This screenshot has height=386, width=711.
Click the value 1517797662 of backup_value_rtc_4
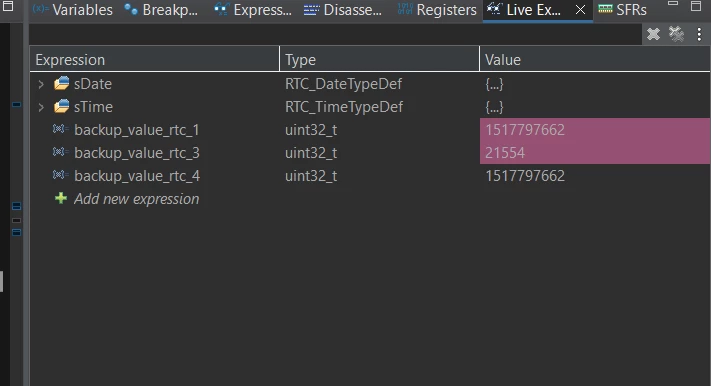coord(525,176)
